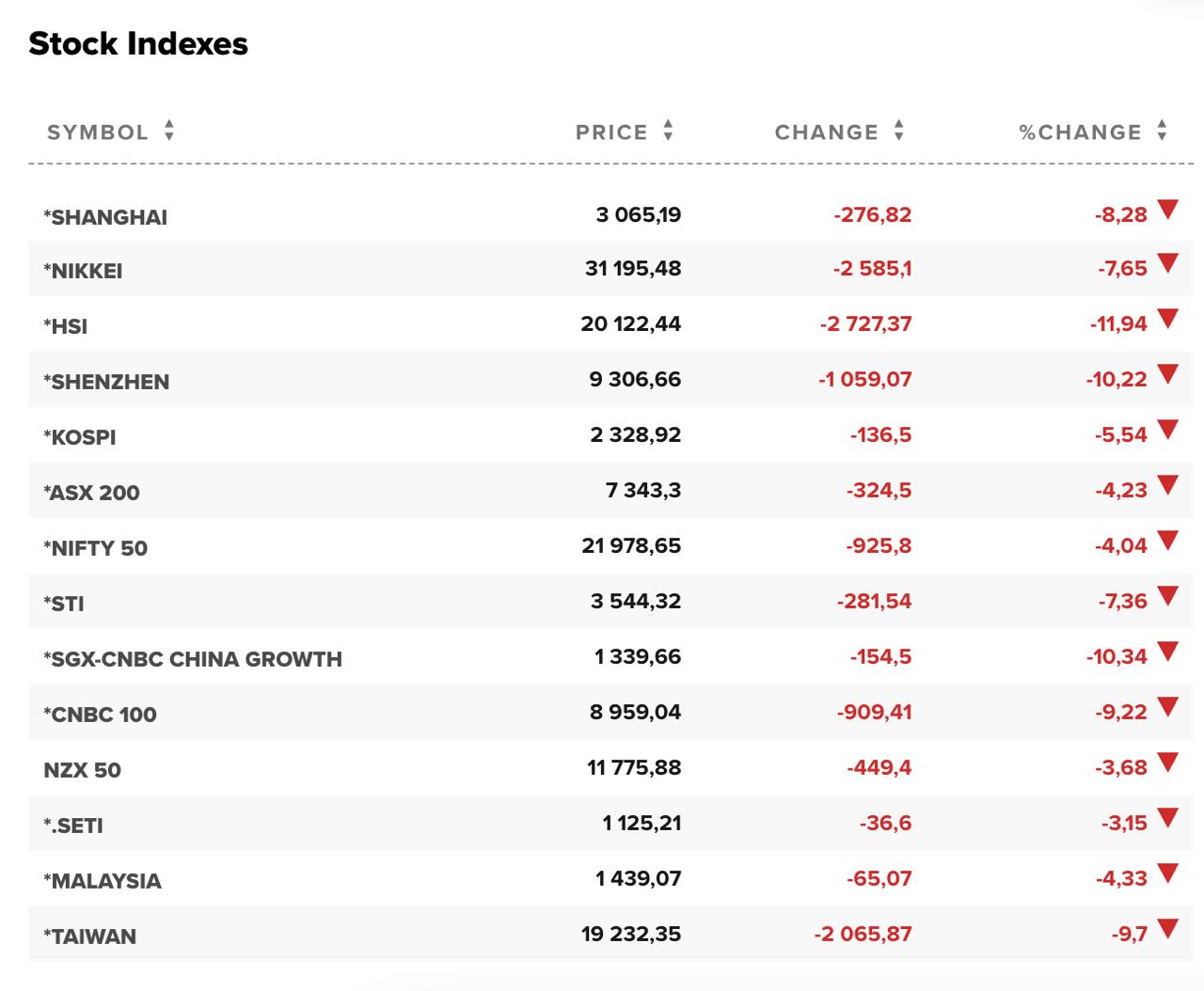Sort table by the SYMBOL column arrows
The width and height of the screenshot is (1204, 991).
coord(169,131)
